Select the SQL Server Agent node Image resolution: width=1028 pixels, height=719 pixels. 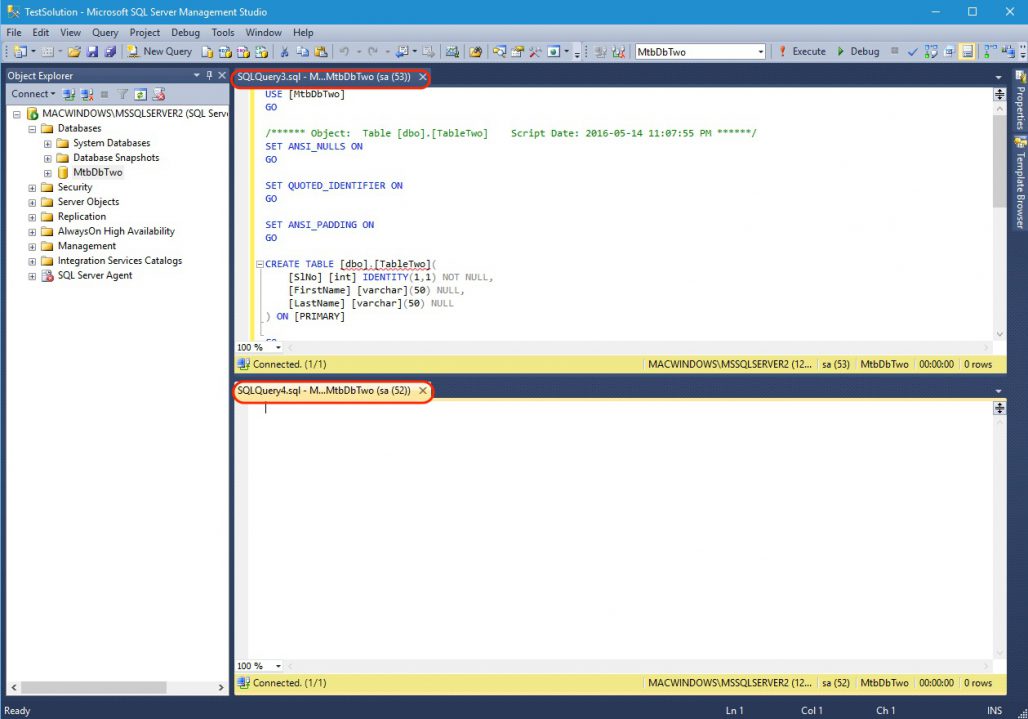95,275
